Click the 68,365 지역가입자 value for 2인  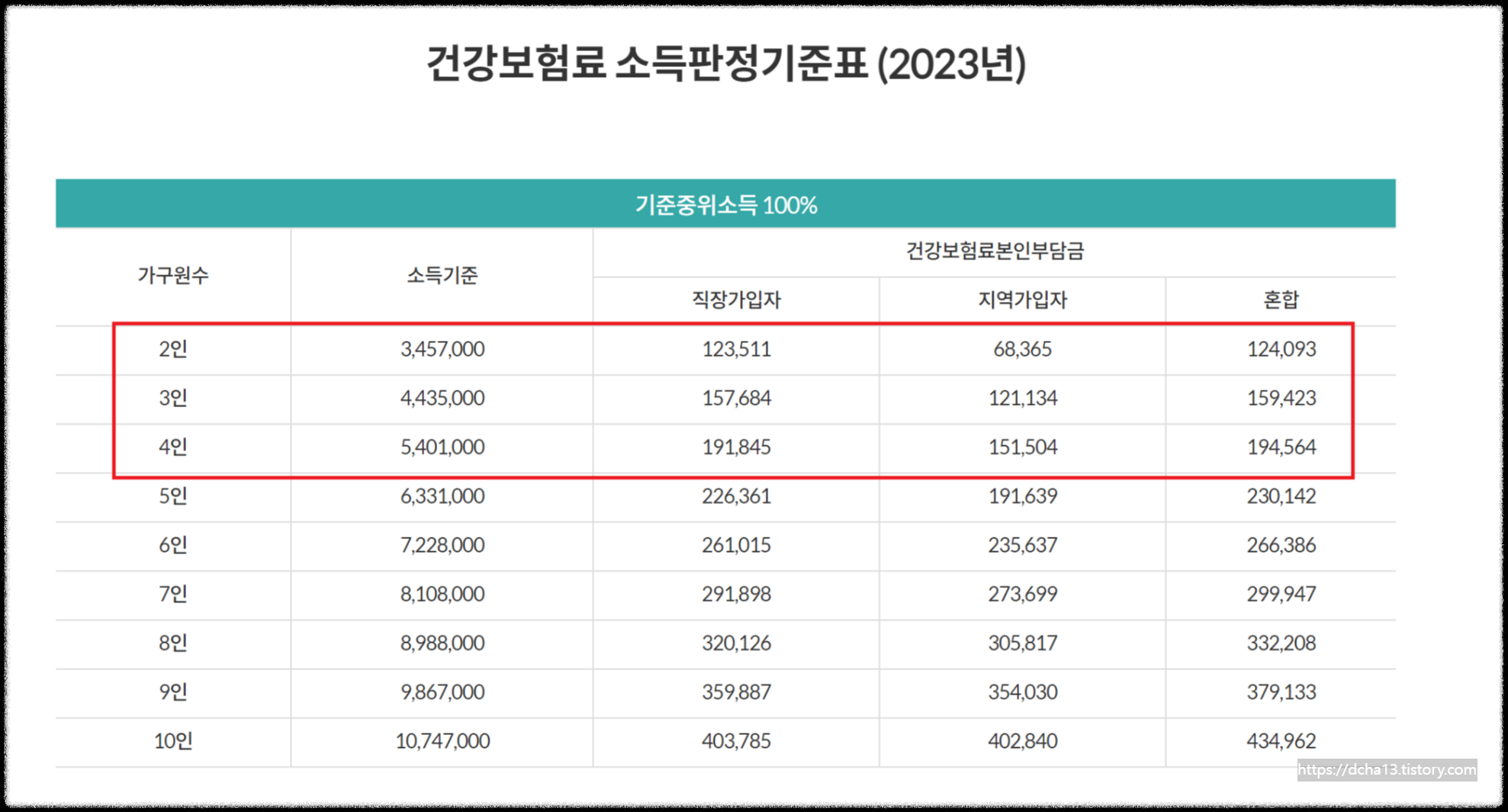point(1022,349)
